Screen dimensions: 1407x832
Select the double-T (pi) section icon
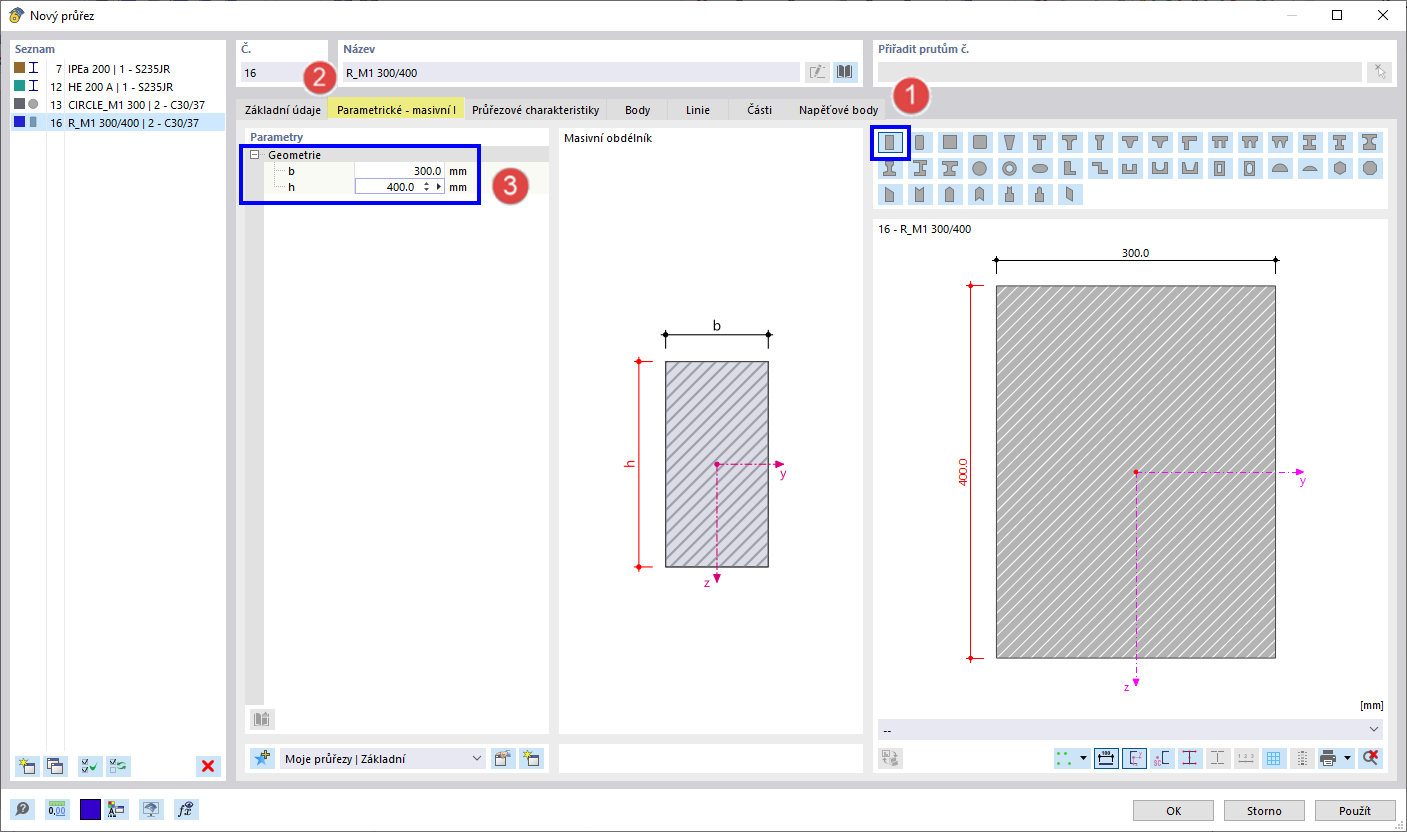(1220, 142)
